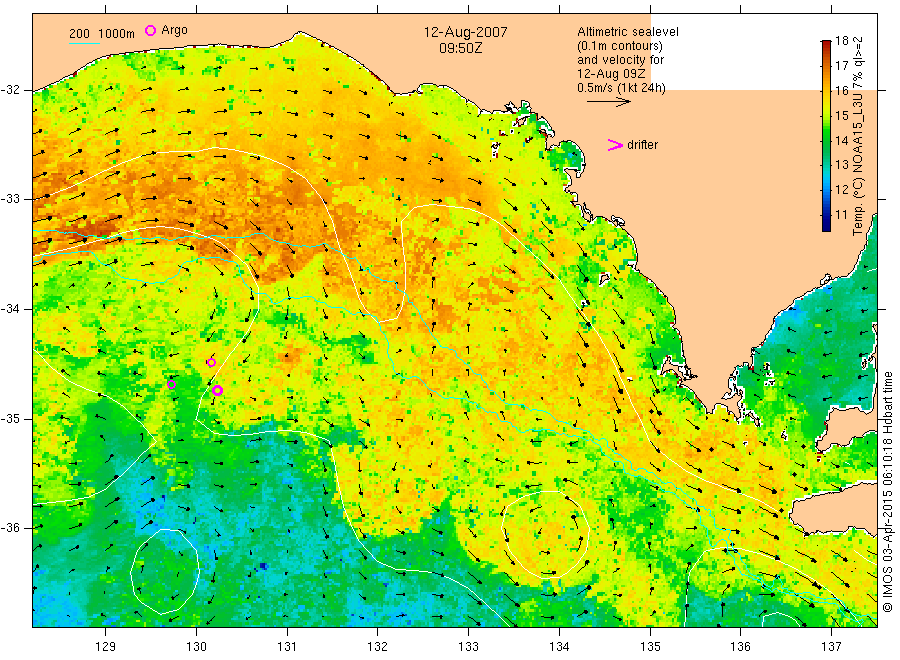Viewport: 900px width, 660px height.
Task: Click the time label 09:50Z
Action: point(460,49)
